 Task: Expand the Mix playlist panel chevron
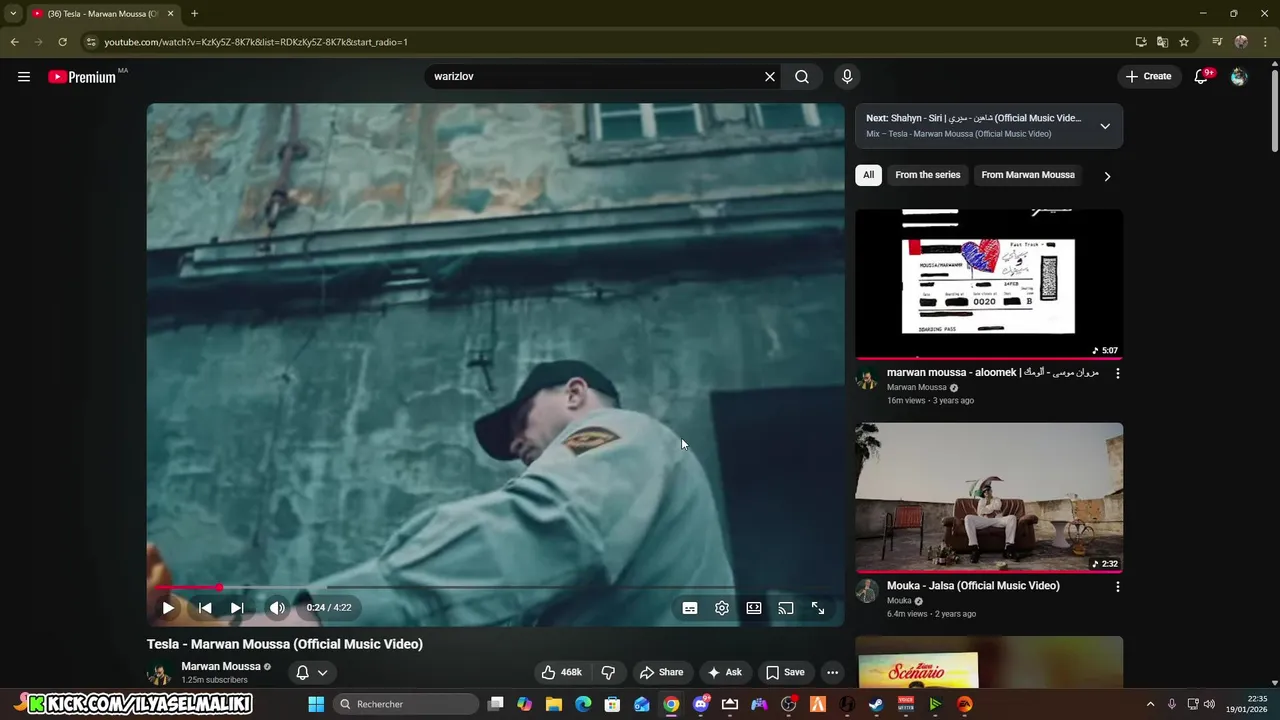(x=1105, y=126)
